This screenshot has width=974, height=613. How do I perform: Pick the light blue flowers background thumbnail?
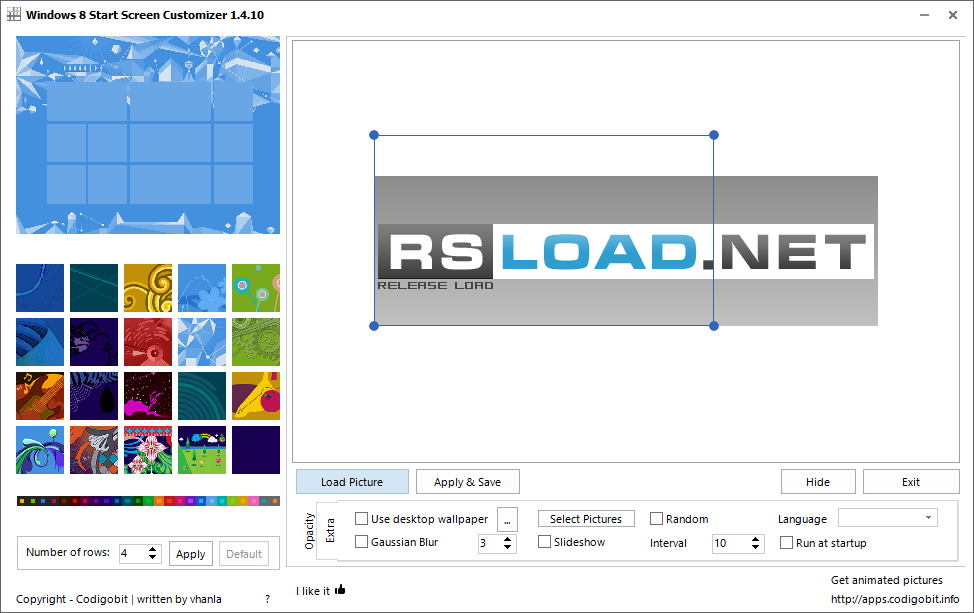202,288
